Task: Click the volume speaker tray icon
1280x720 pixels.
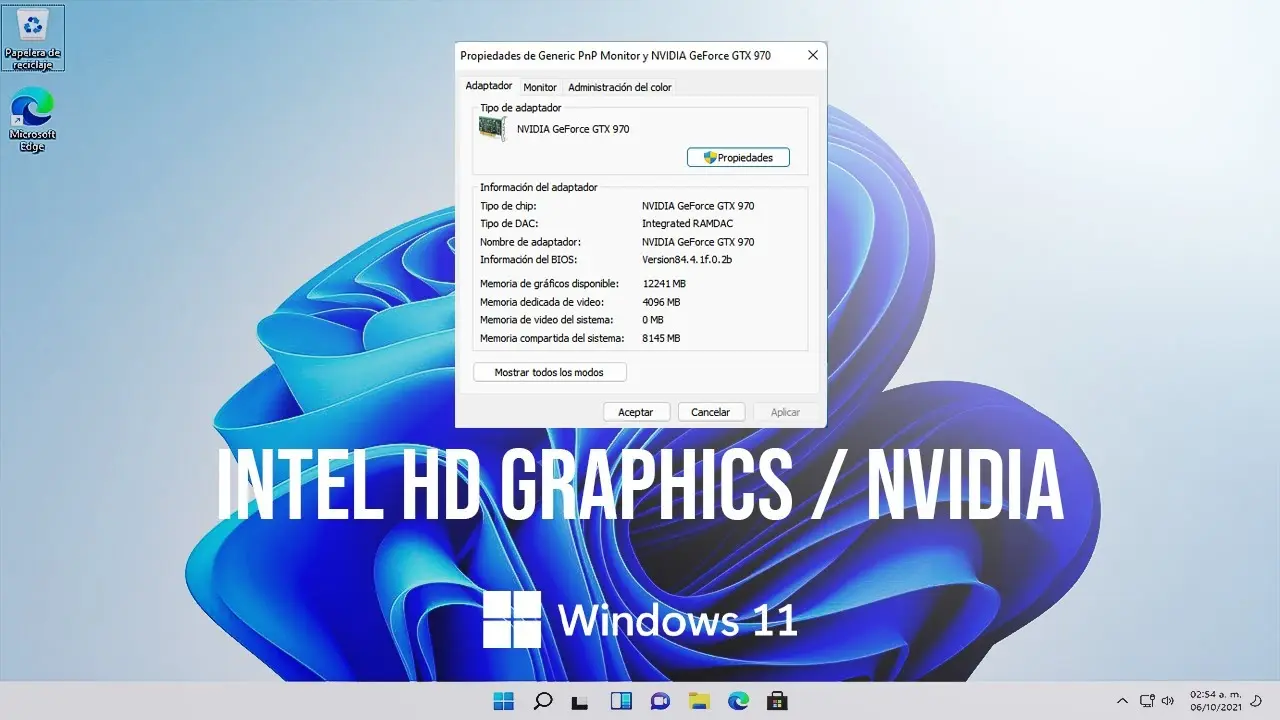Action: coord(1167,701)
